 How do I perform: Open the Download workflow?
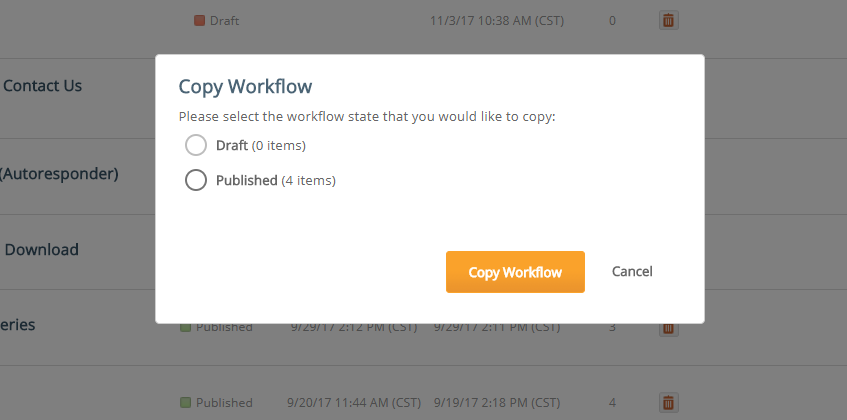[x=41, y=249]
